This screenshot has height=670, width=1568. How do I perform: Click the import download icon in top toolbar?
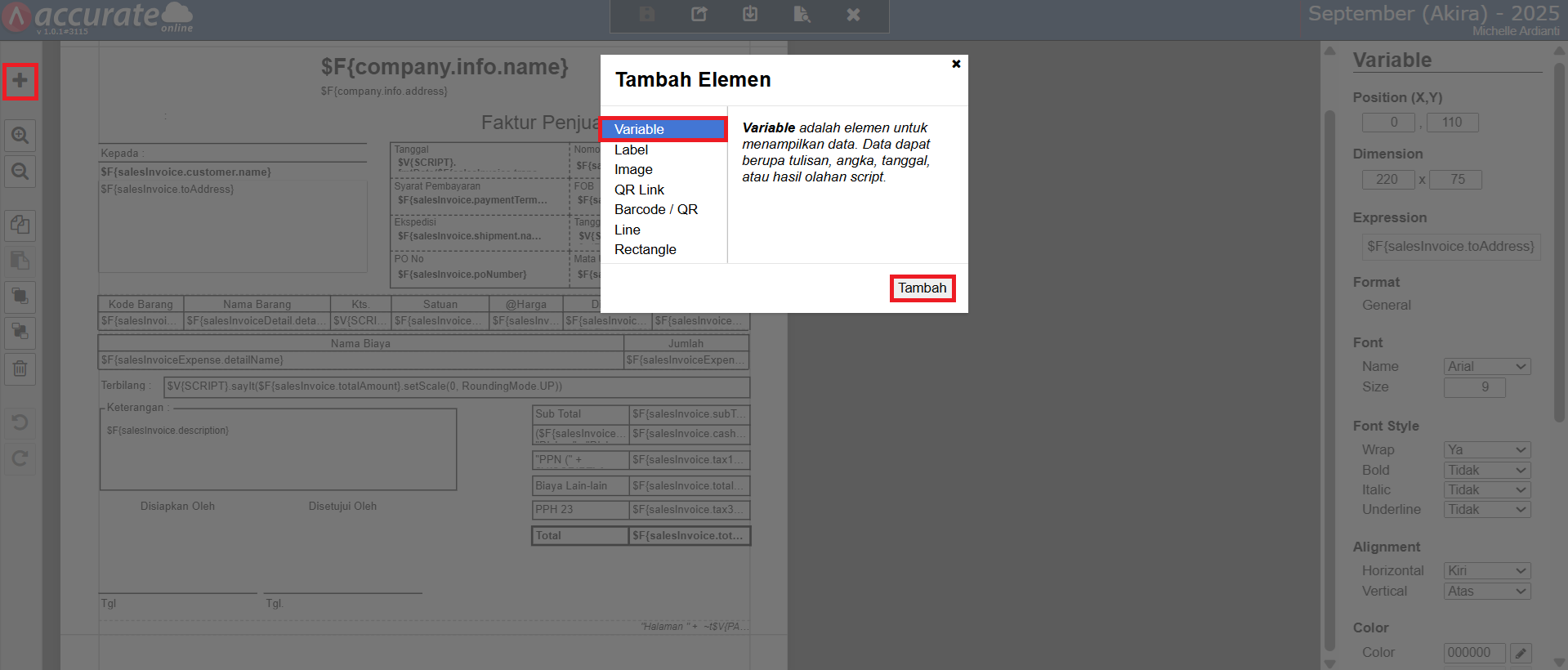750,15
